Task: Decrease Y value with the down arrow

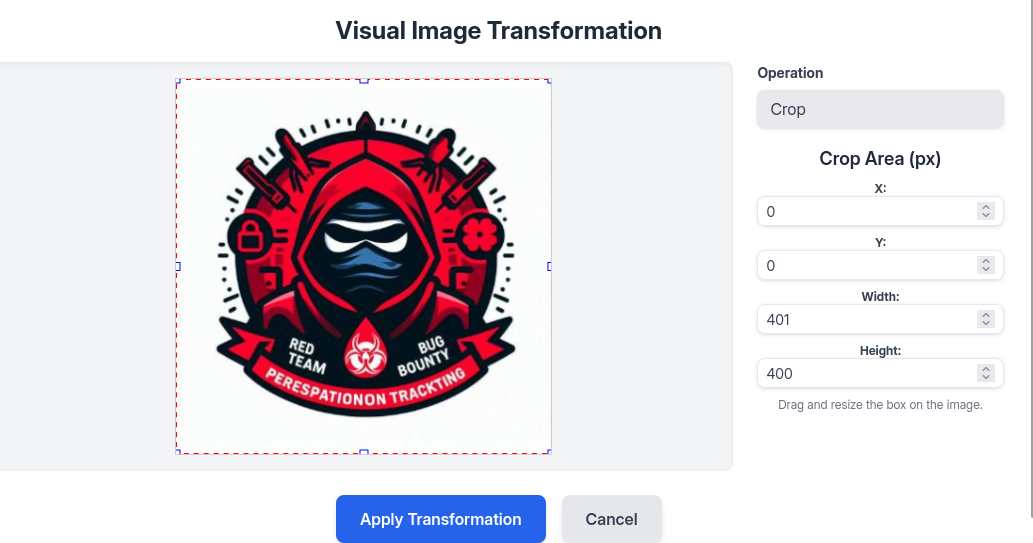Action: [x=986, y=270]
